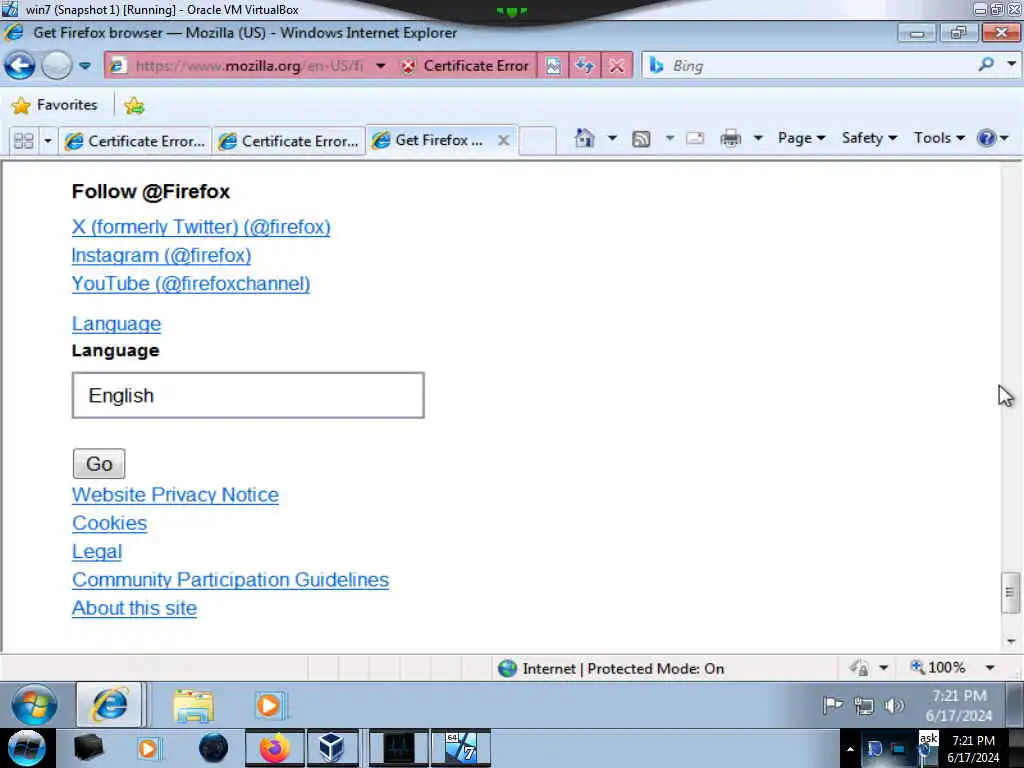Image resolution: width=1024 pixels, height=768 pixels.
Task: Open the Favorites center
Action: [x=55, y=105]
